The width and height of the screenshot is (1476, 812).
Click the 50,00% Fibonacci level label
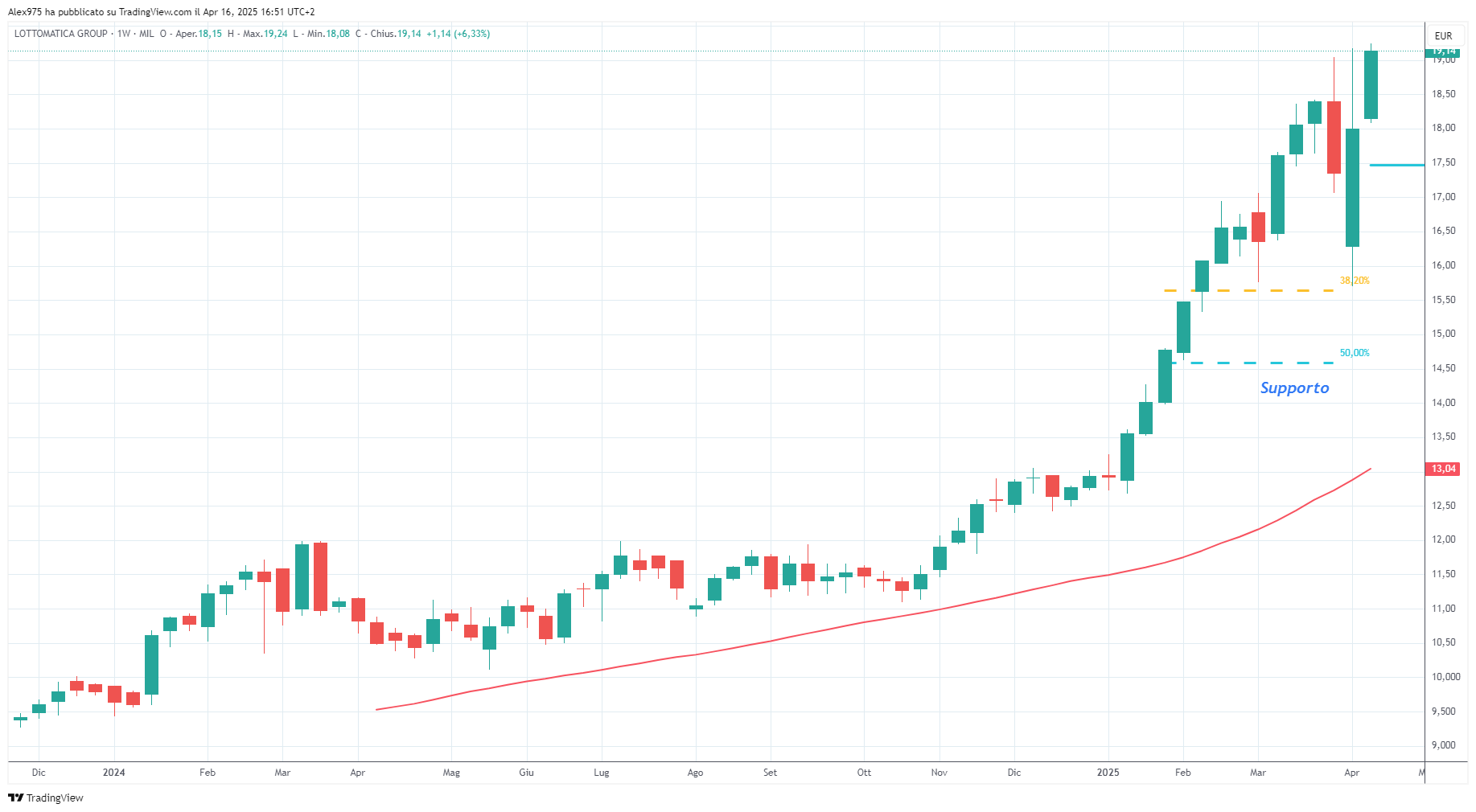coord(1355,353)
